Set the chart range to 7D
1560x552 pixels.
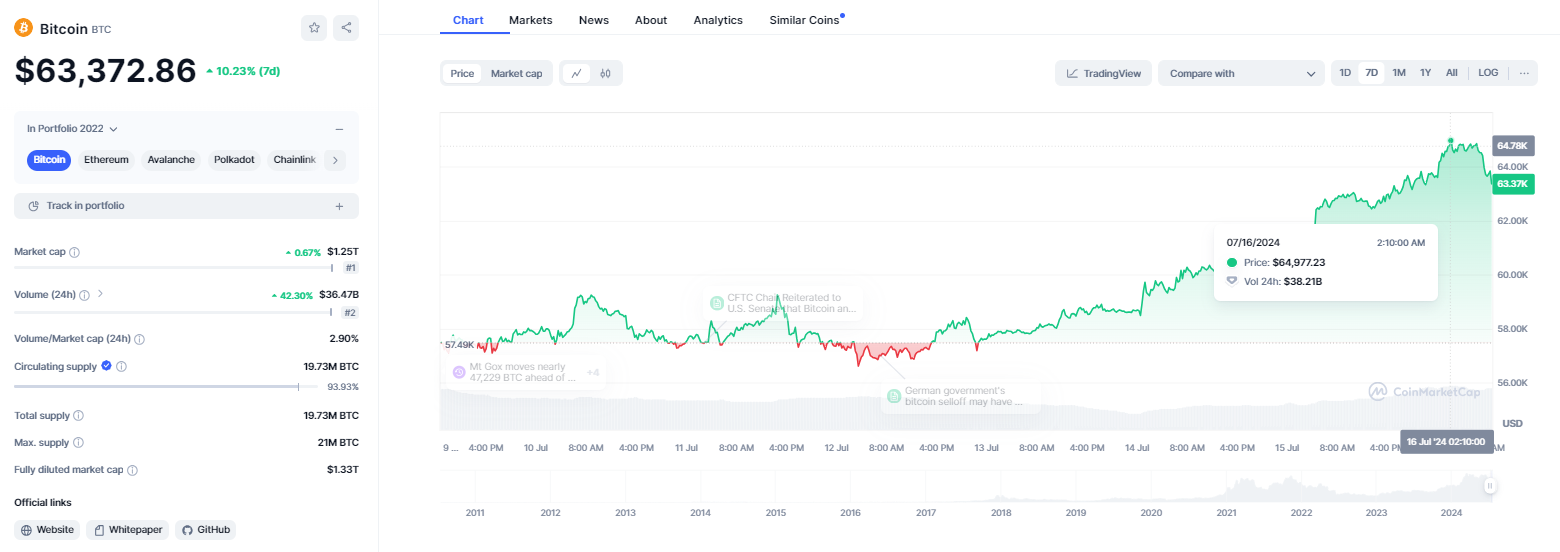click(1372, 73)
